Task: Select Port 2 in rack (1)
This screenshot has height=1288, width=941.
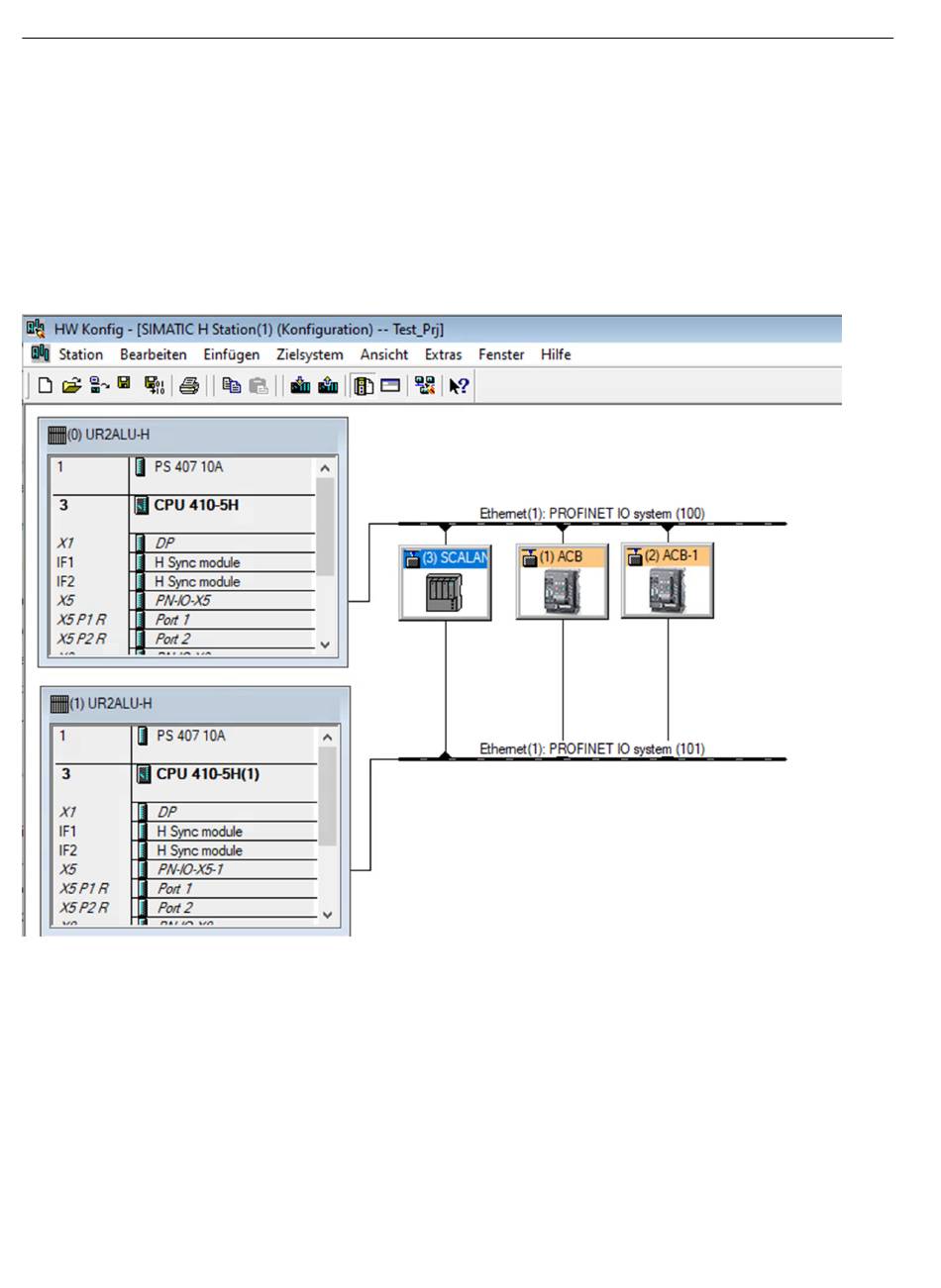Action: (184, 907)
